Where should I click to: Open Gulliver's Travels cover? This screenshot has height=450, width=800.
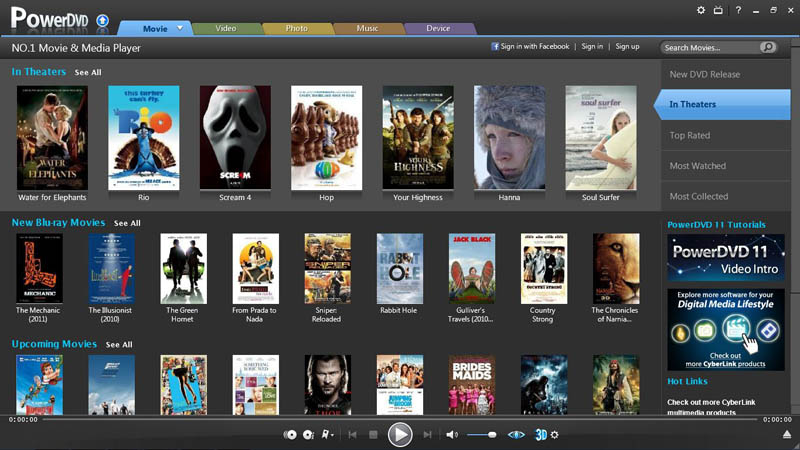(x=471, y=269)
